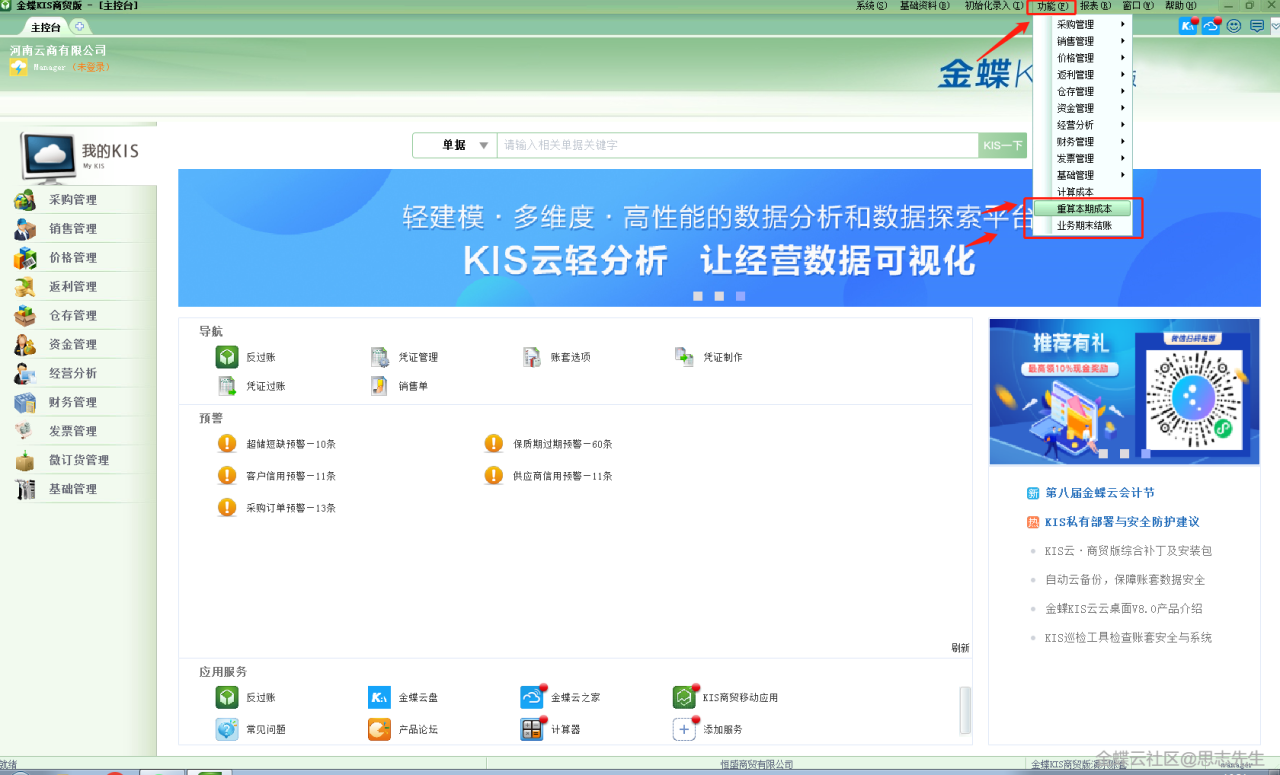Launch the 计算器 icon
Viewport: 1280px width, 775px height.
532,730
